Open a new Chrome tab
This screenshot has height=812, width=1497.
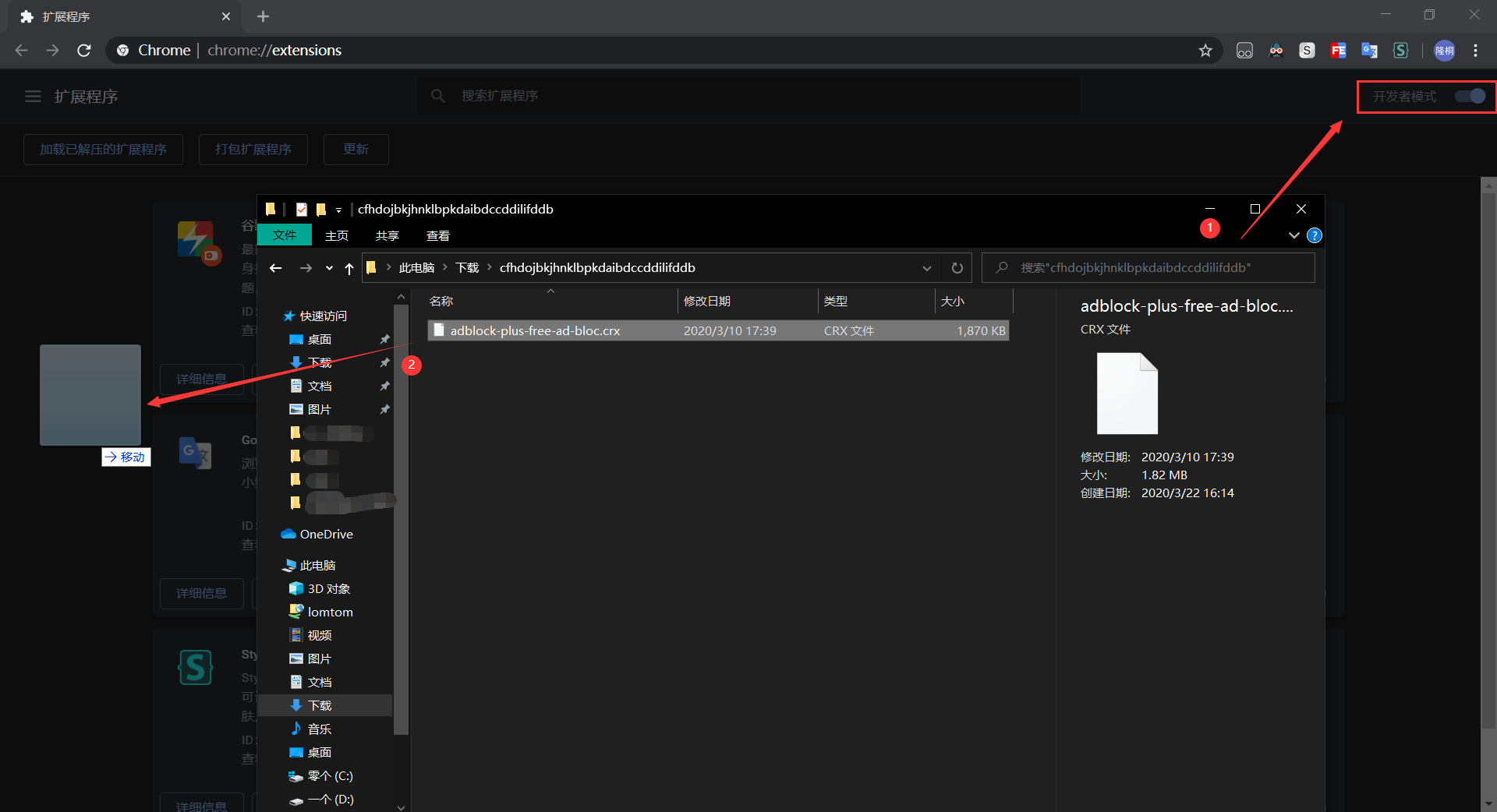(263, 16)
